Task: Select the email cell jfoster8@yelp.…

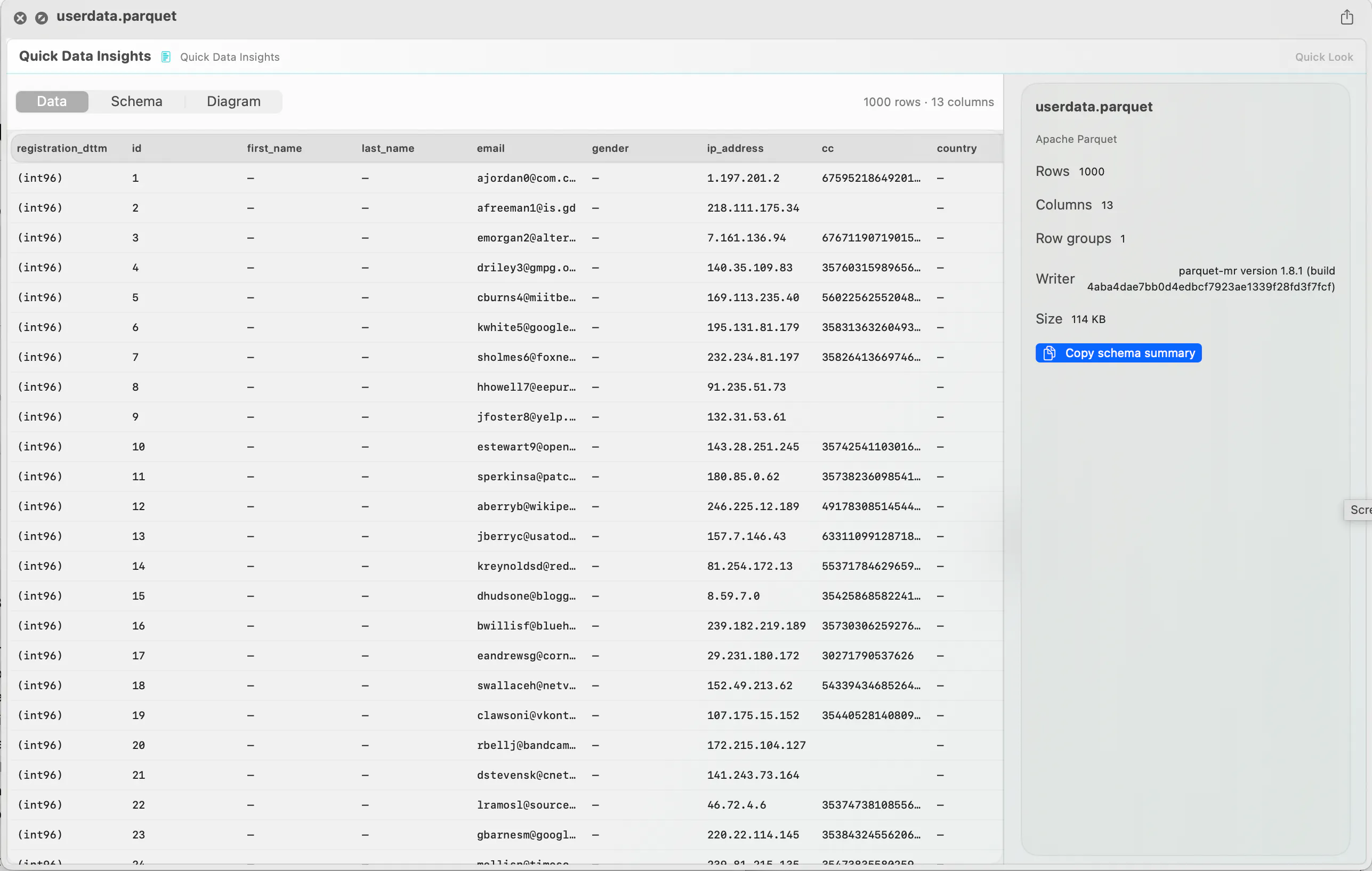Action: [527, 417]
